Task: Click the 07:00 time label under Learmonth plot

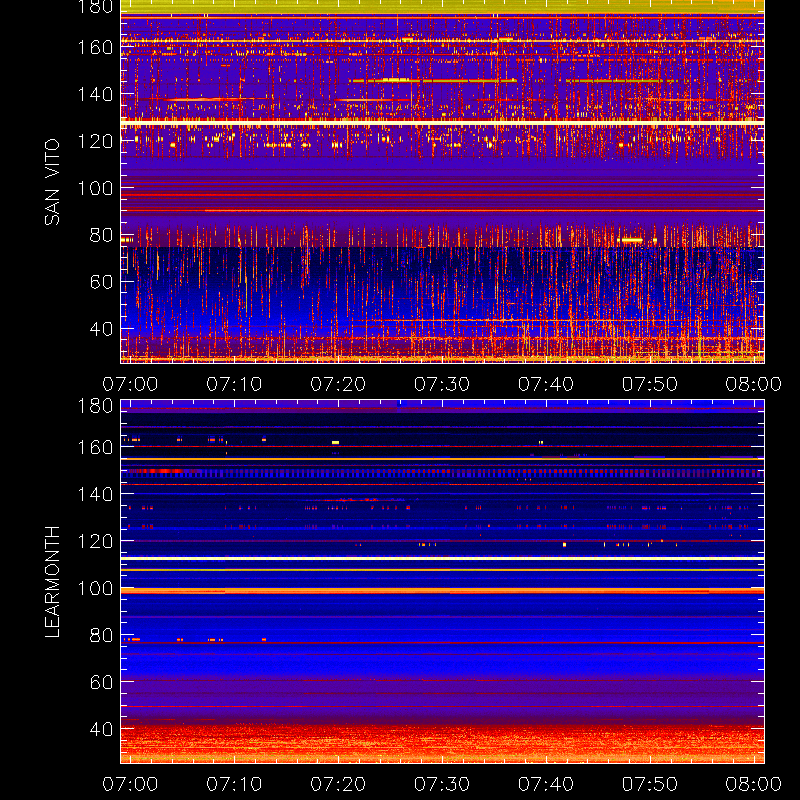Action: [x=130, y=784]
